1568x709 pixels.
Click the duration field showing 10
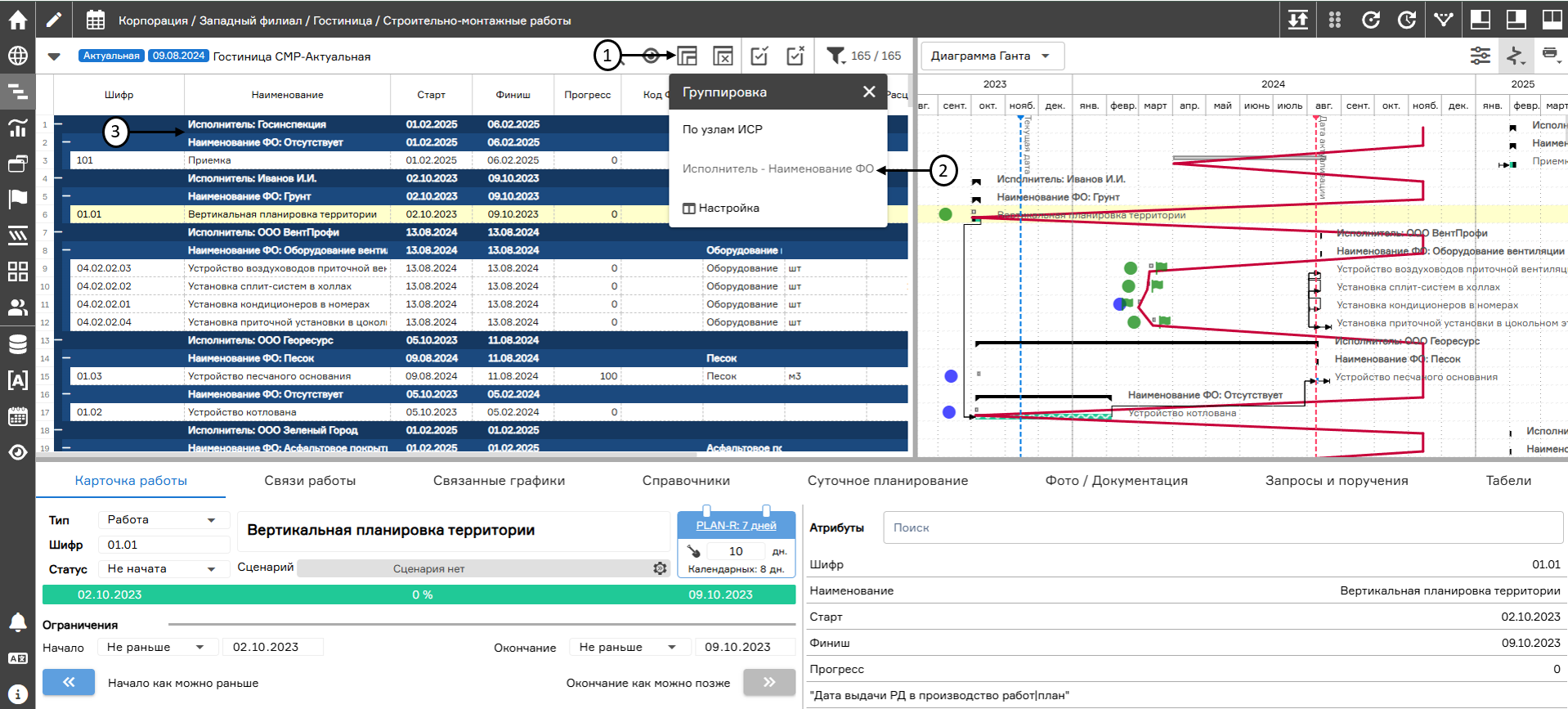coord(736,551)
